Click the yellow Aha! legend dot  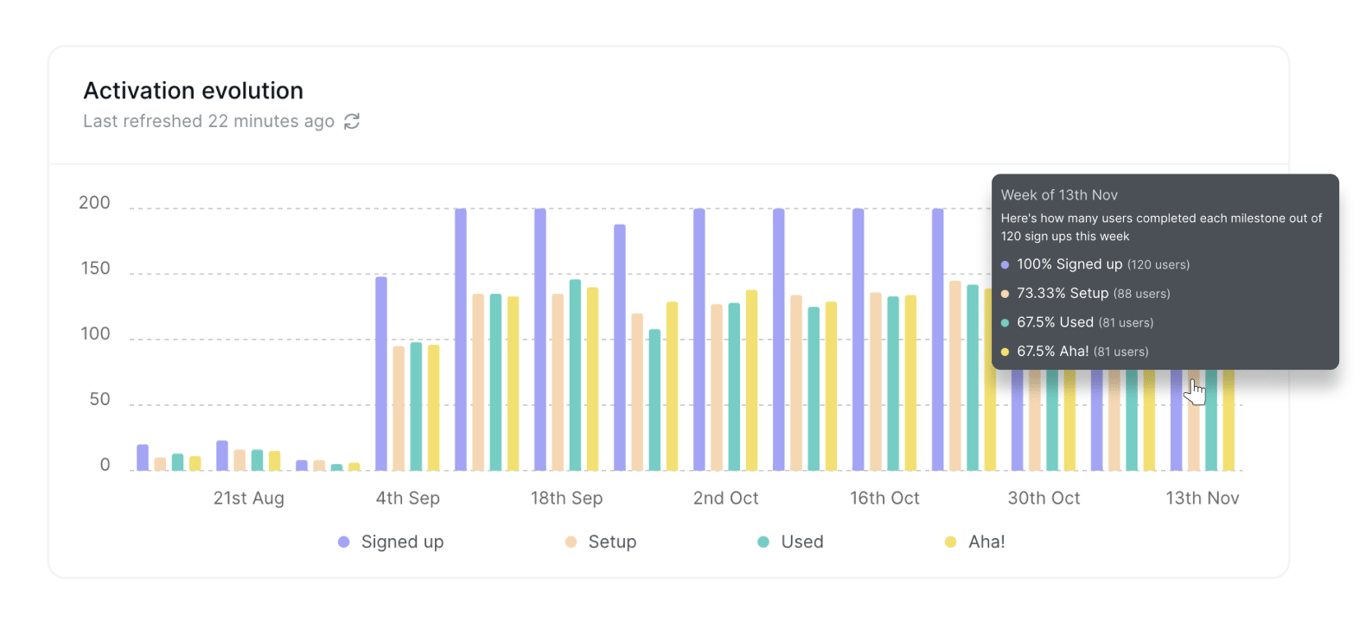click(951, 542)
